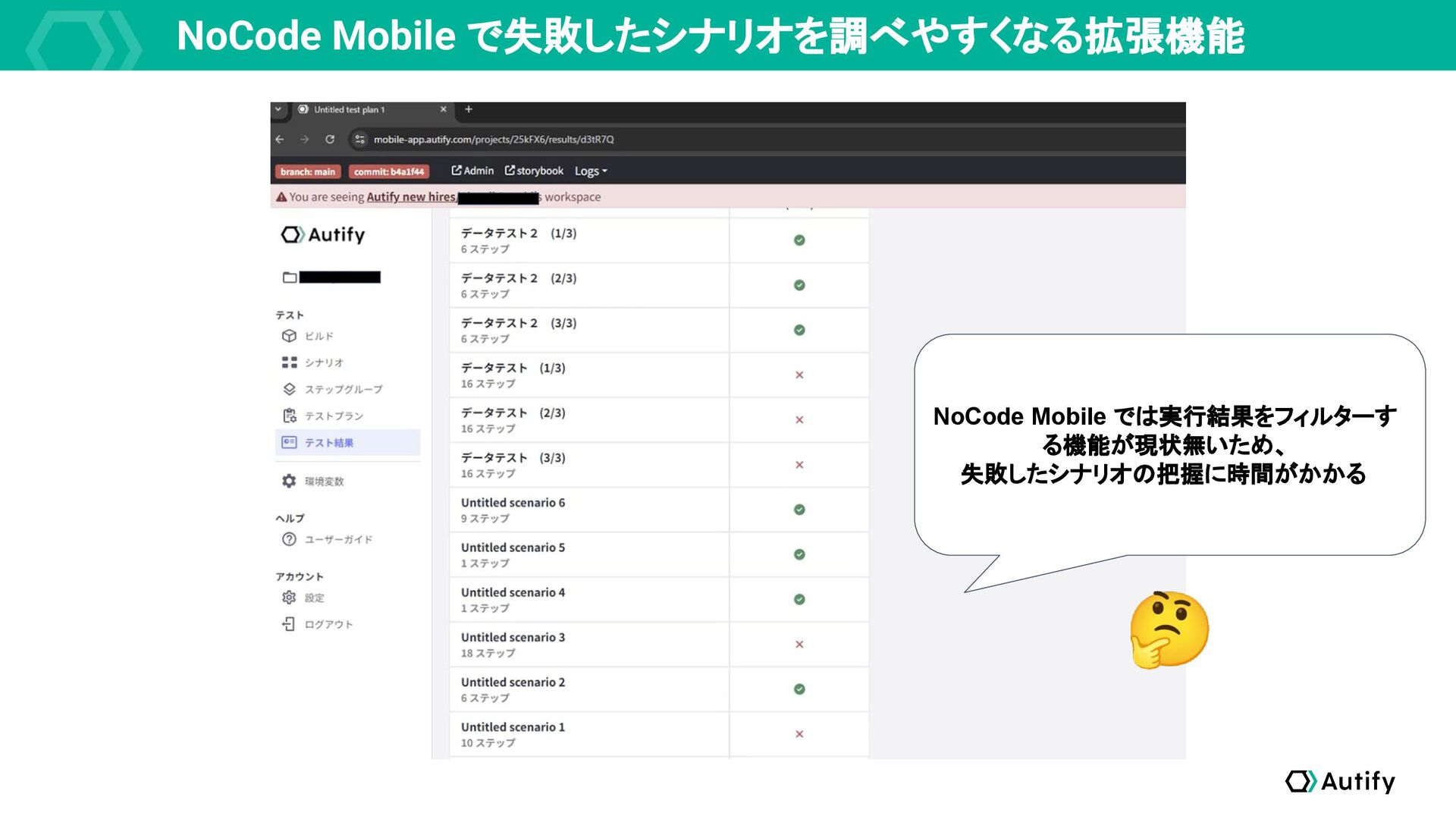
Task: Click the red X for データテスト (3/3)
Action: click(x=799, y=465)
